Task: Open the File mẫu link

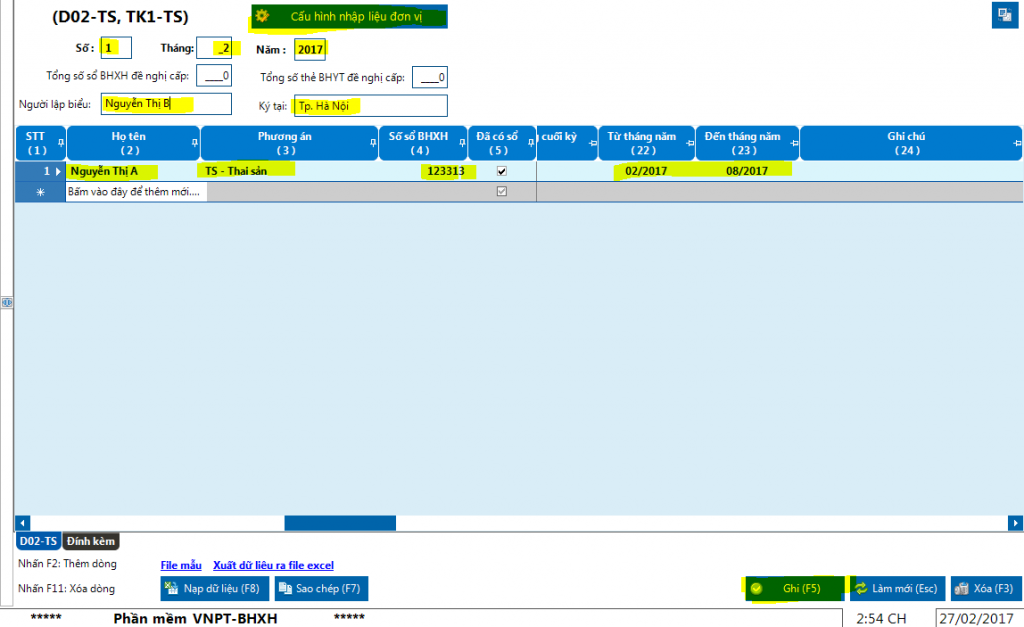Action: click(x=181, y=566)
